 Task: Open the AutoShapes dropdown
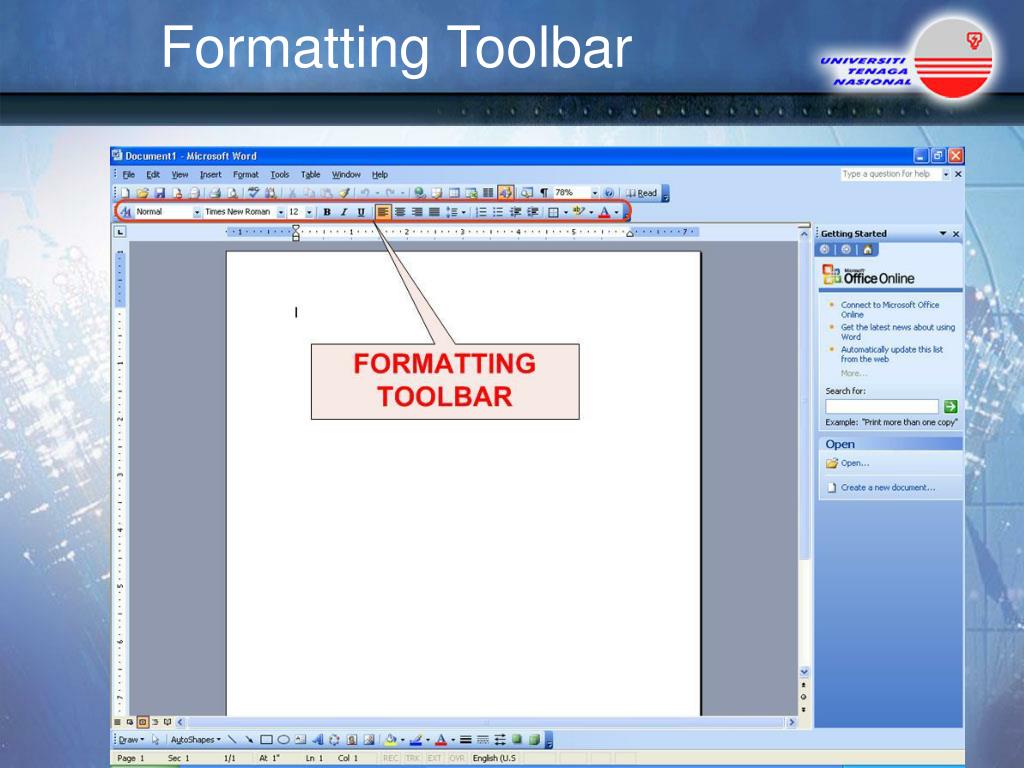click(196, 739)
